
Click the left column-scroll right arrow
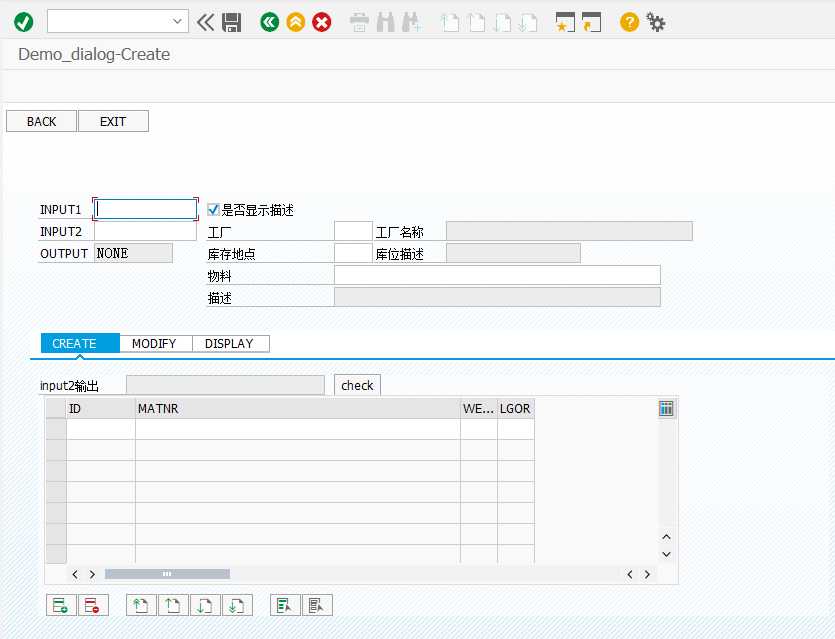pos(92,574)
